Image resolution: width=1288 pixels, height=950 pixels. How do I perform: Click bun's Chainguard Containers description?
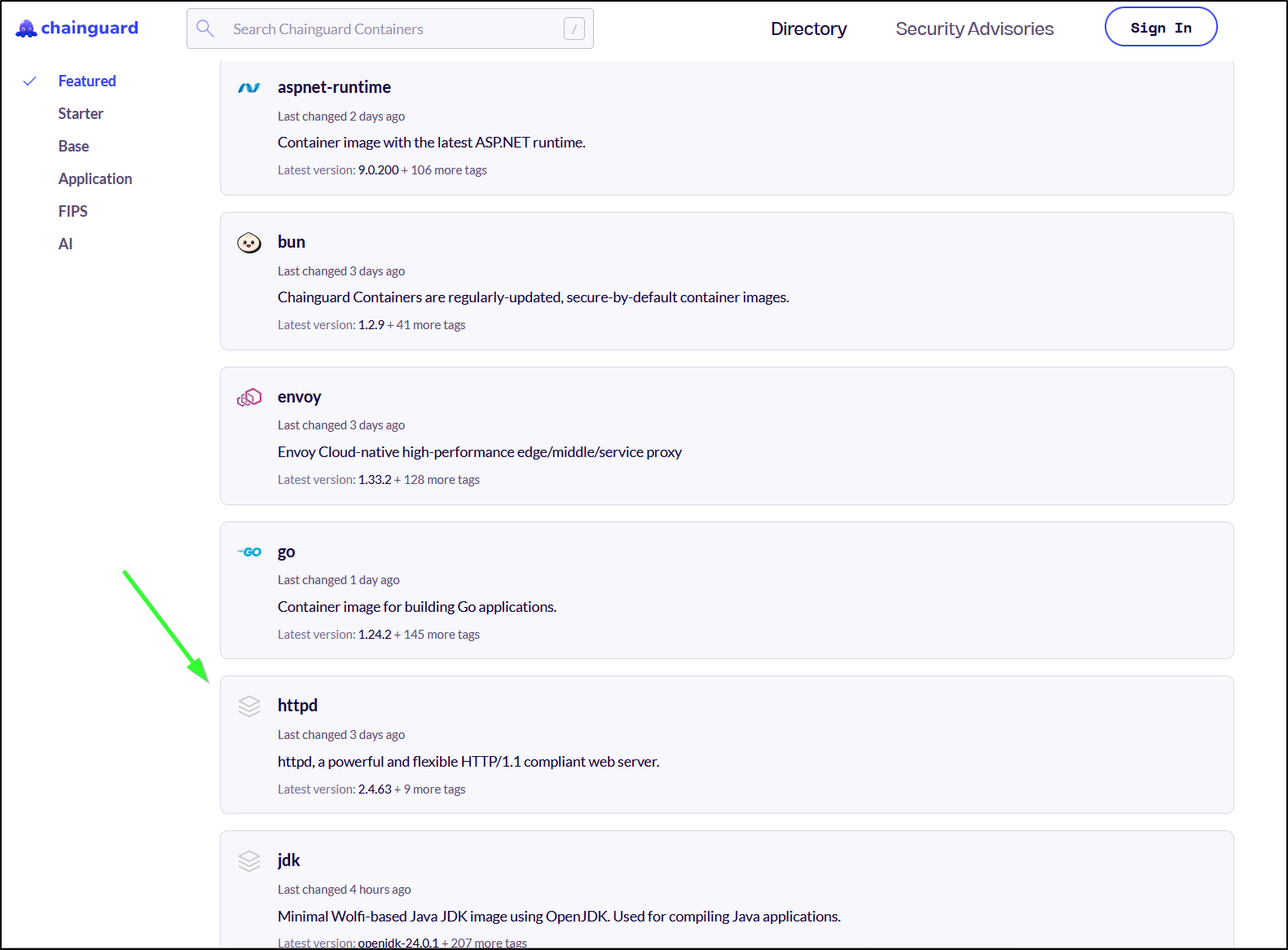click(x=534, y=297)
